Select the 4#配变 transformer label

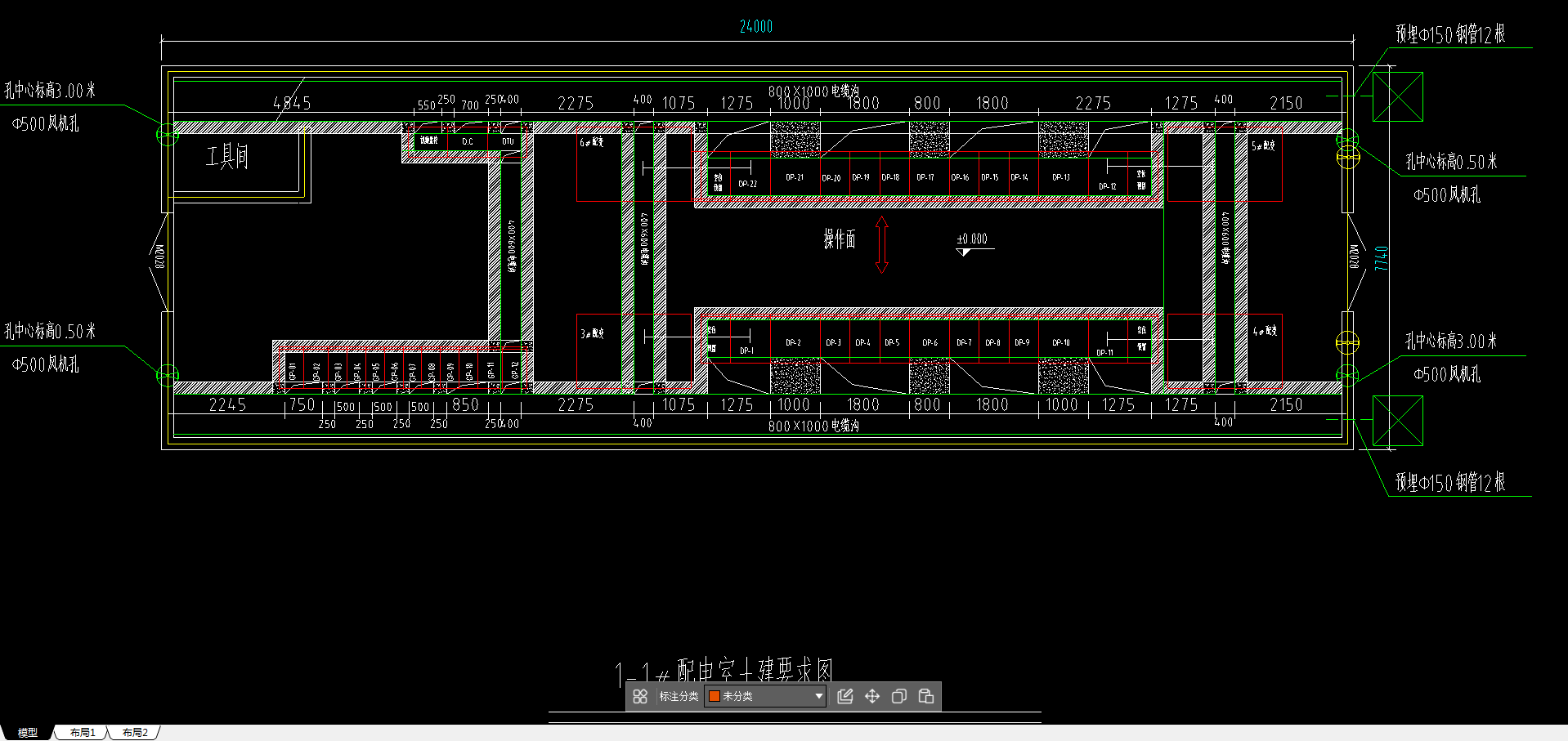pos(1265,331)
